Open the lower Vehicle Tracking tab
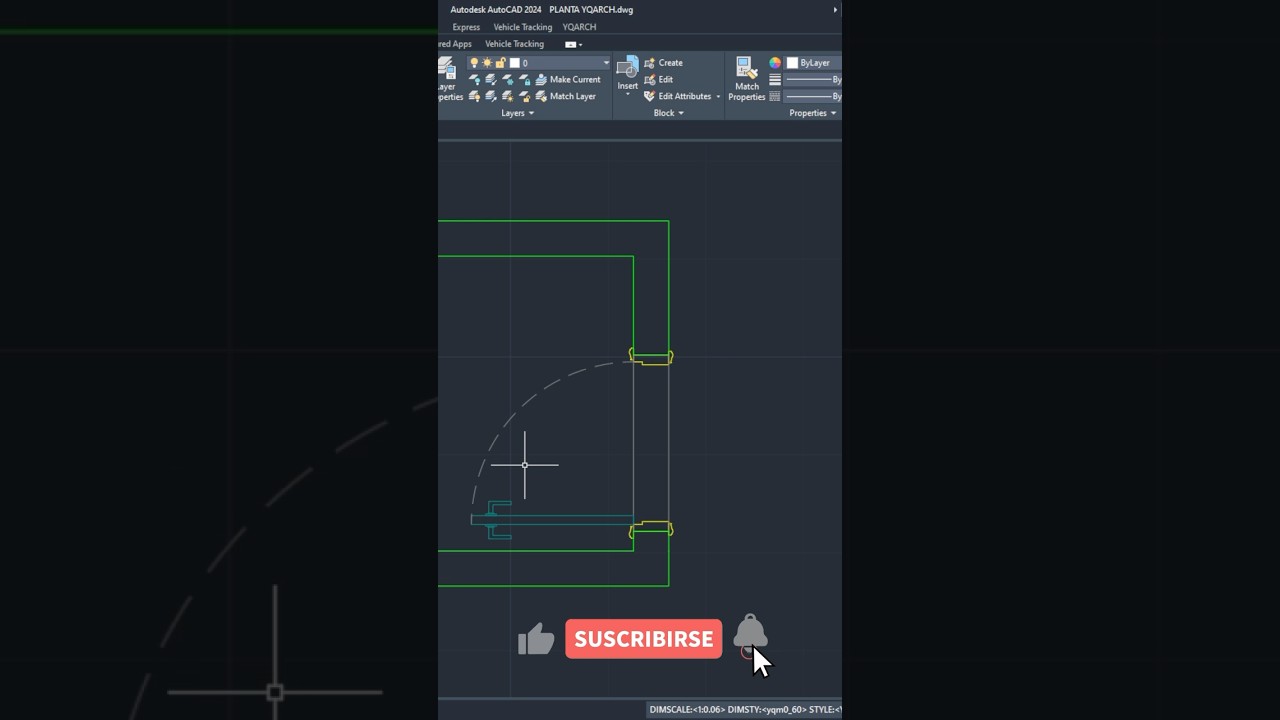 coord(514,44)
